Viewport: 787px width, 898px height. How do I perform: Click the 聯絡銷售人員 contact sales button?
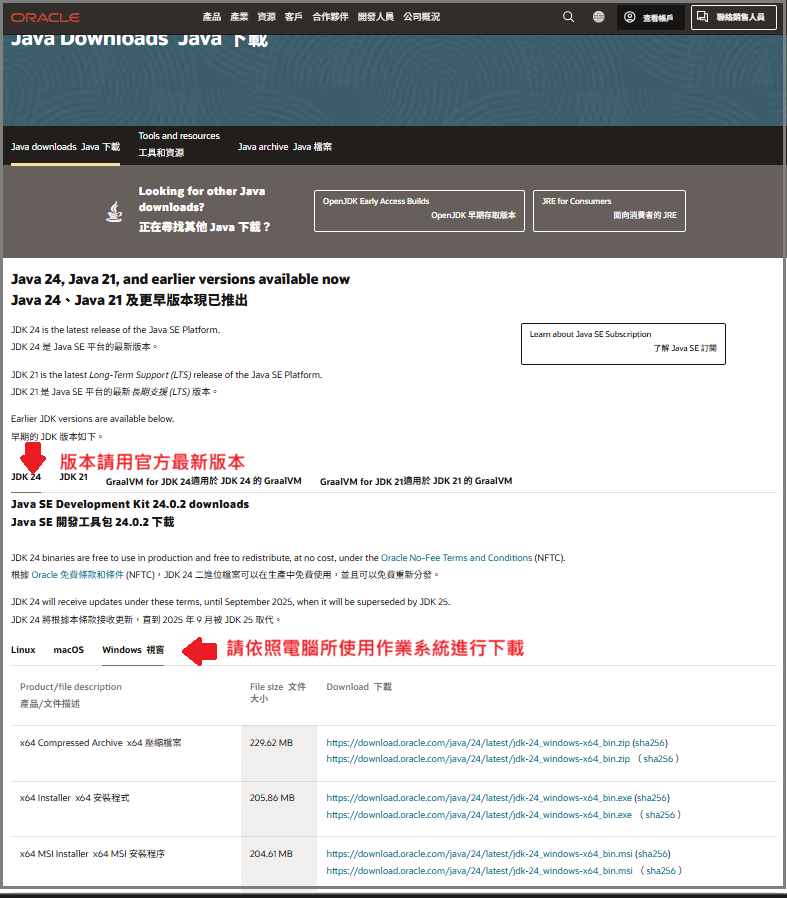[x=734, y=17]
